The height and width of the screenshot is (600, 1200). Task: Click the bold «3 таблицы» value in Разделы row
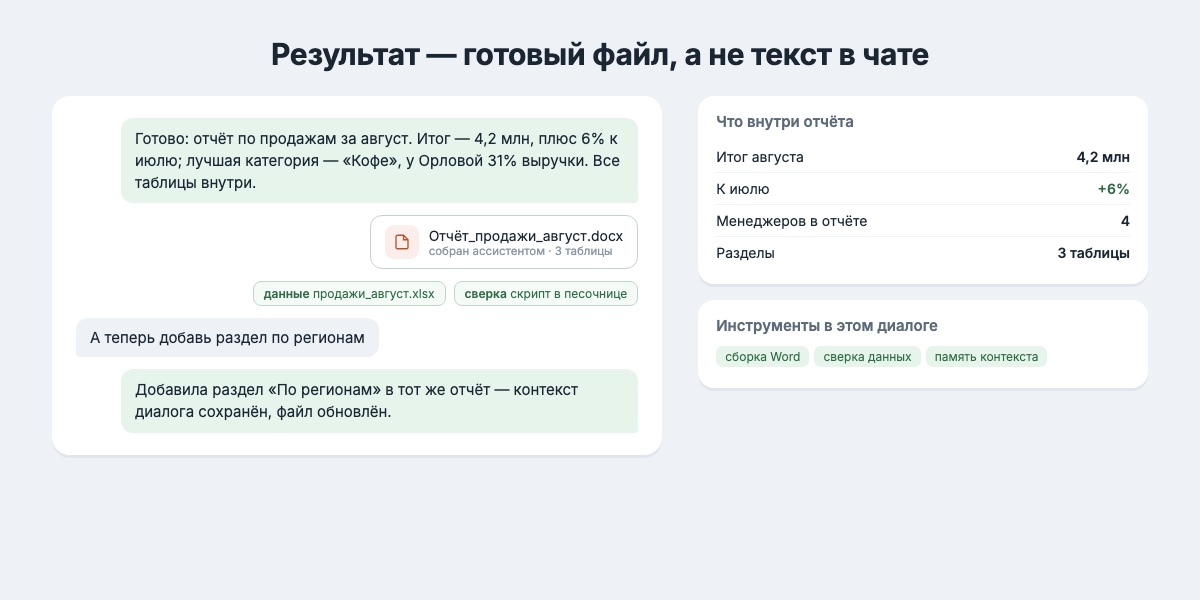(1093, 253)
